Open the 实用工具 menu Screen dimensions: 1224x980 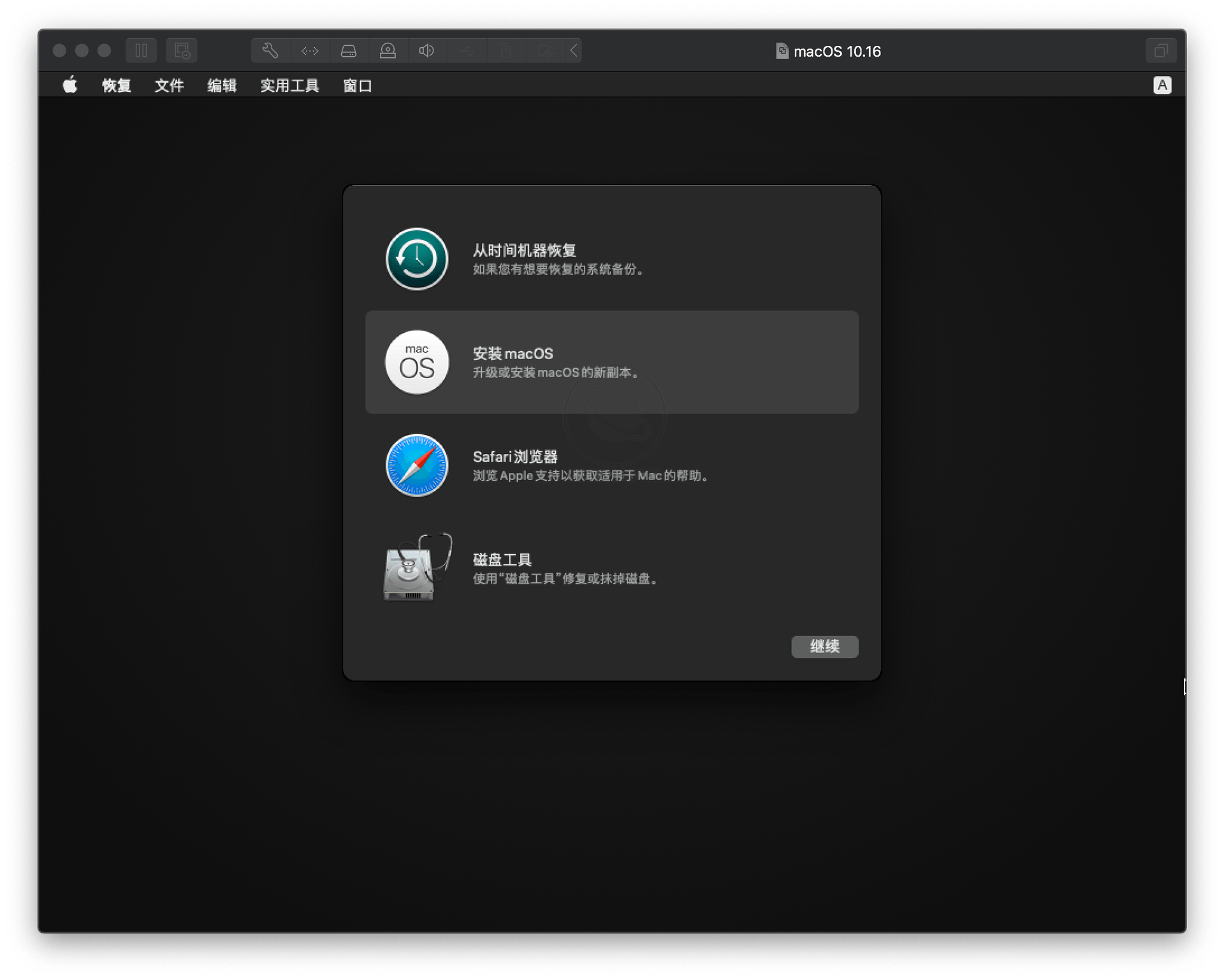tap(289, 85)
